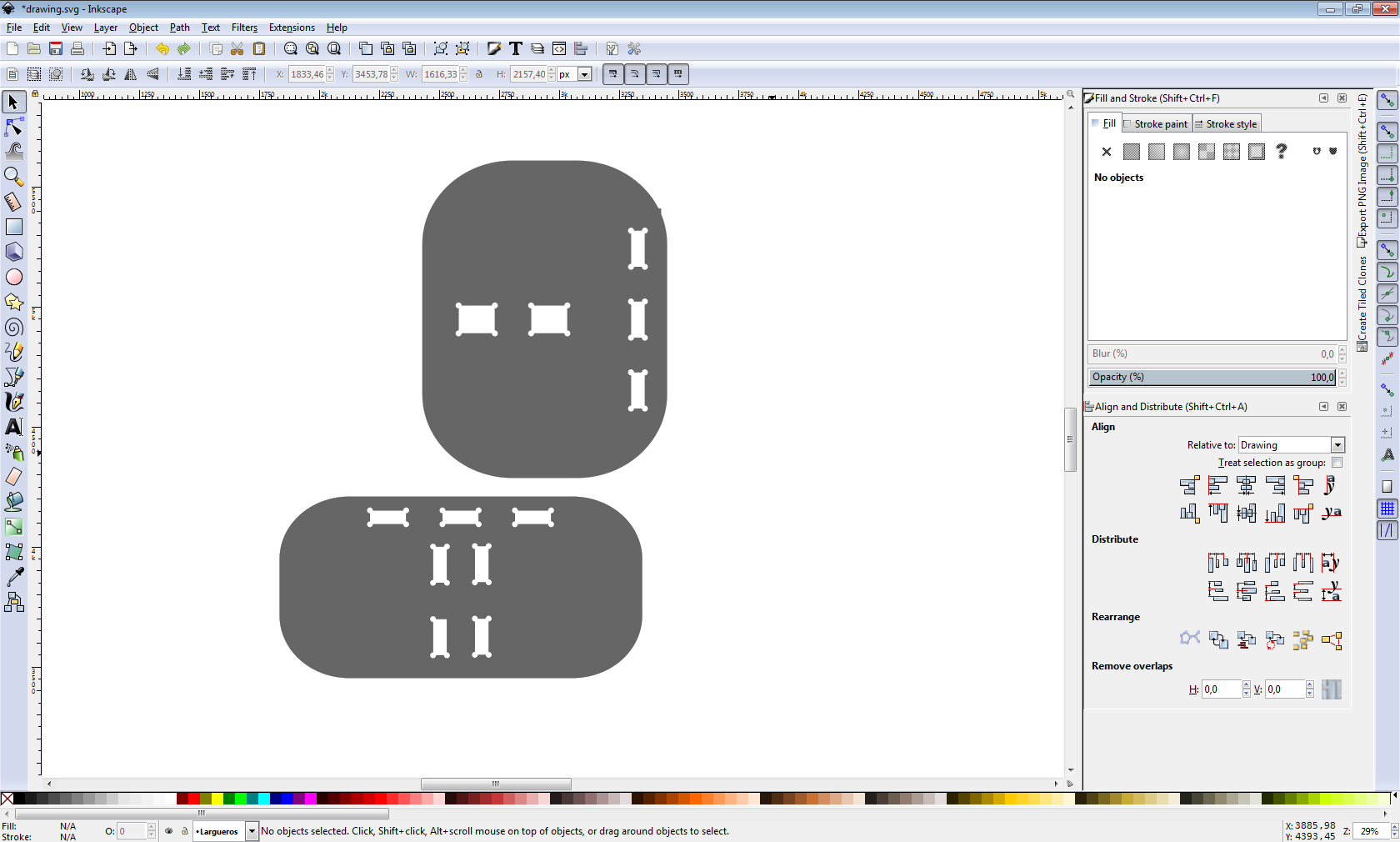Select the Selector arrow tool
Viewport: 1400px width, 842px height.
14,102
